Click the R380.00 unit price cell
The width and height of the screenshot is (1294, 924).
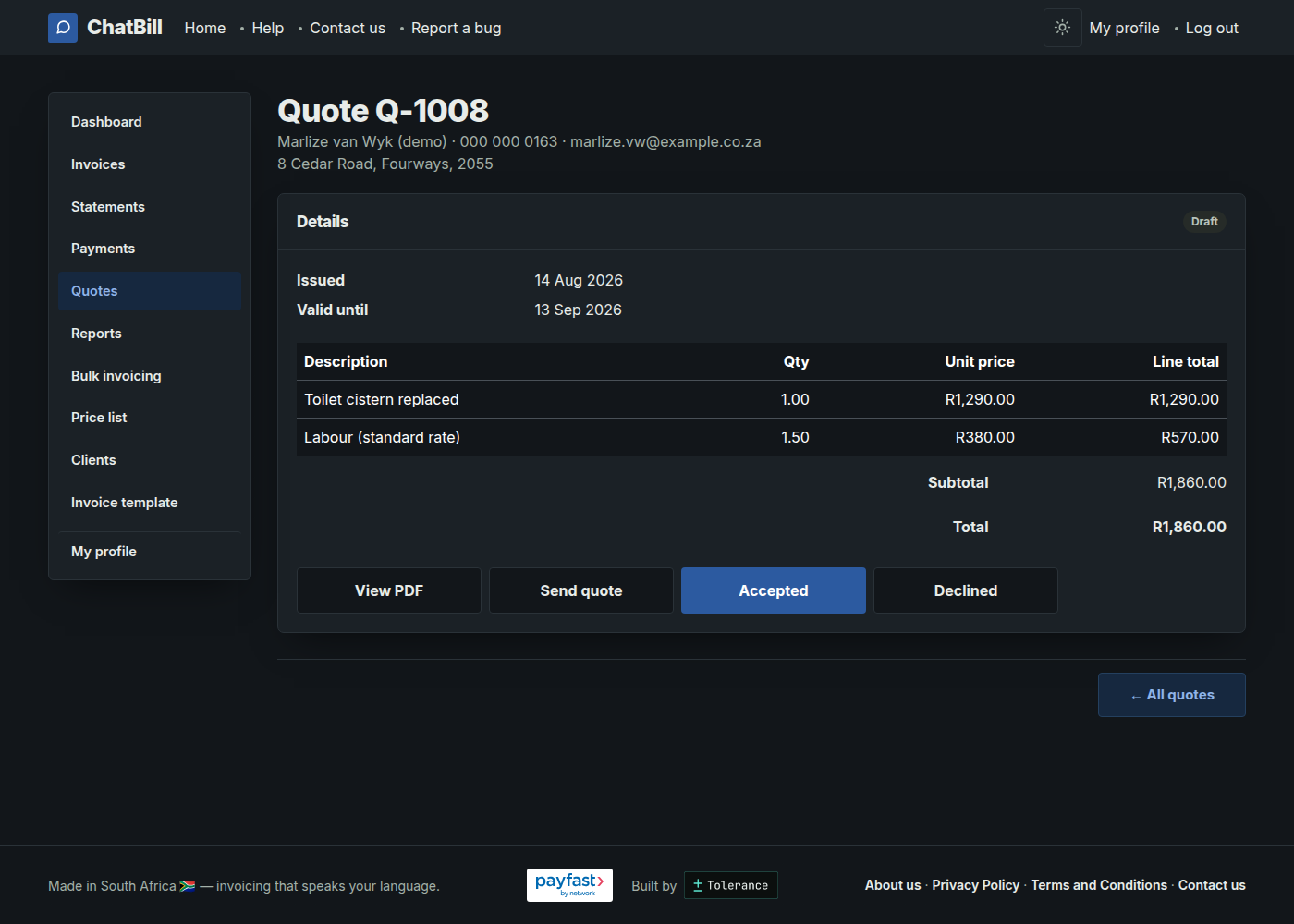coord(985,437)
